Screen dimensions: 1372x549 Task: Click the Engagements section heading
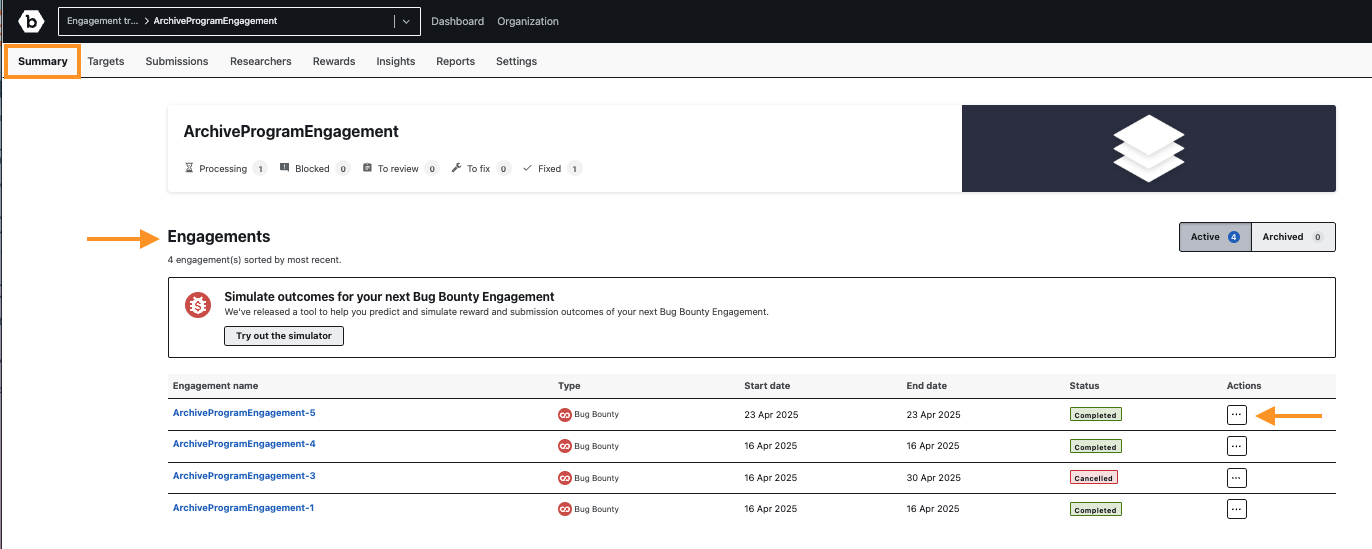[x=219, y=237]
